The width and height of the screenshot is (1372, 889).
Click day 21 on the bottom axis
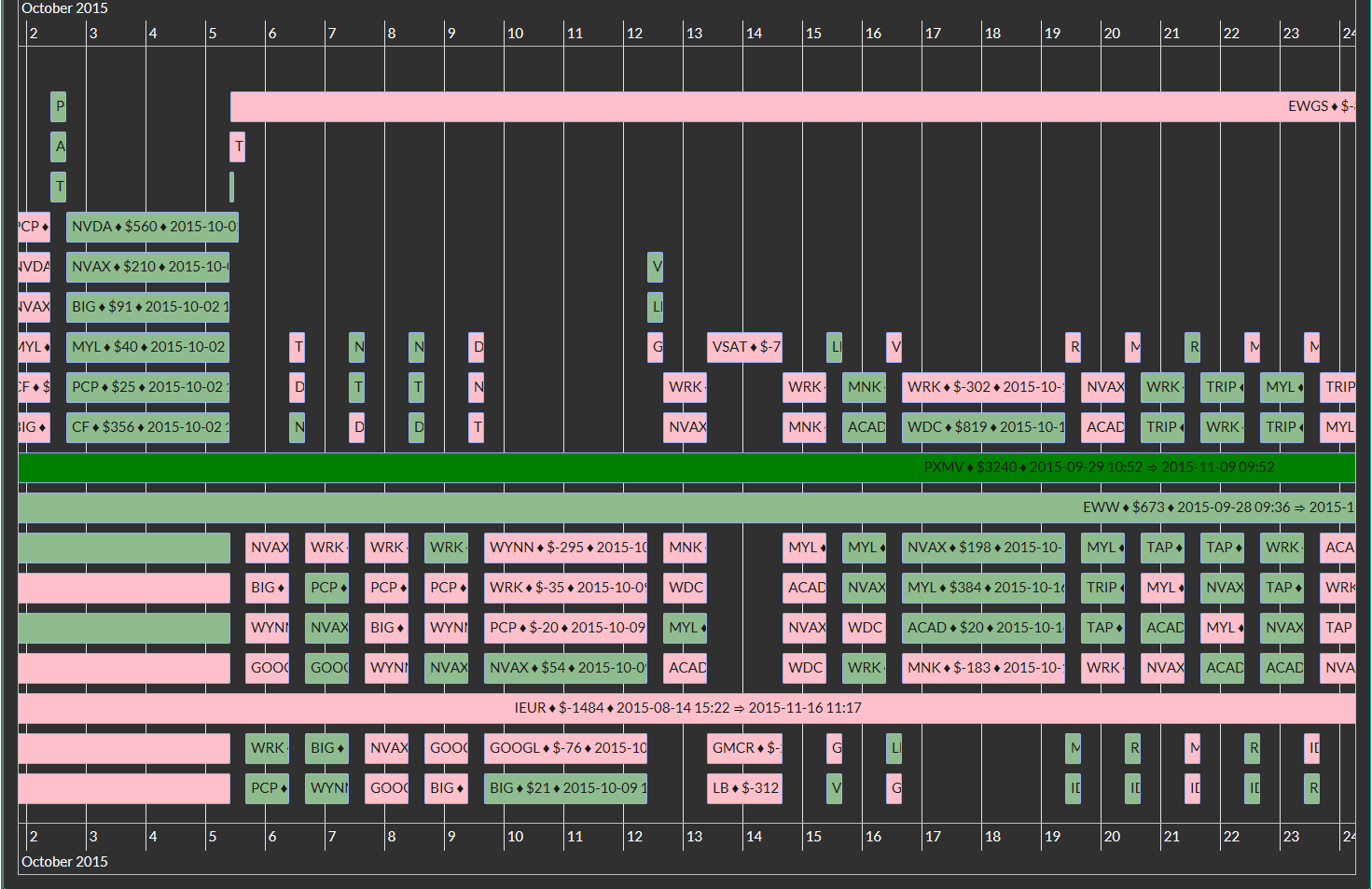(x=1171, y=837)
